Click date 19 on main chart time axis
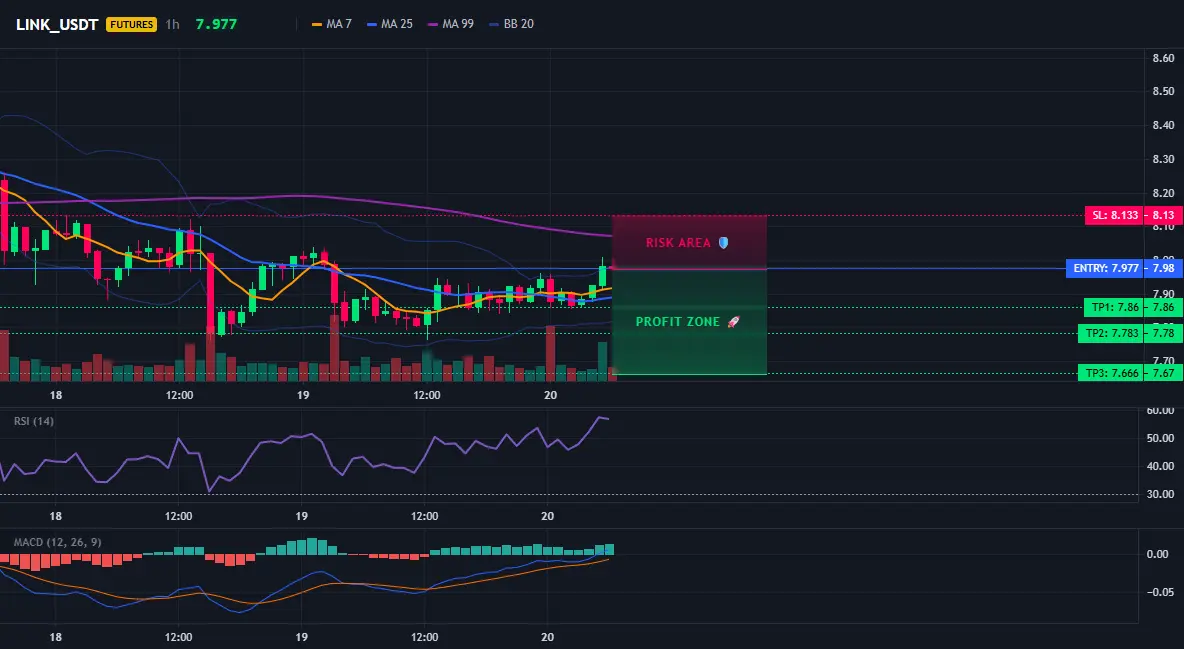This screenshot has height=649, width=1184. [x=303, y=395]
